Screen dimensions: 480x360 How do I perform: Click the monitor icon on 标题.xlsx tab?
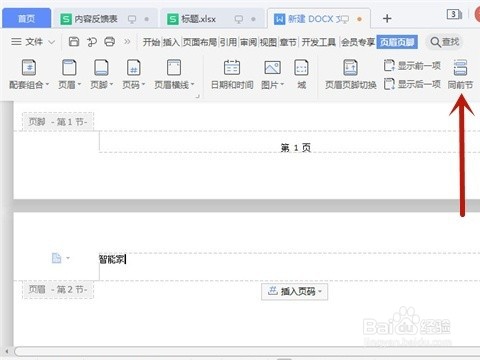coord(239,19)
